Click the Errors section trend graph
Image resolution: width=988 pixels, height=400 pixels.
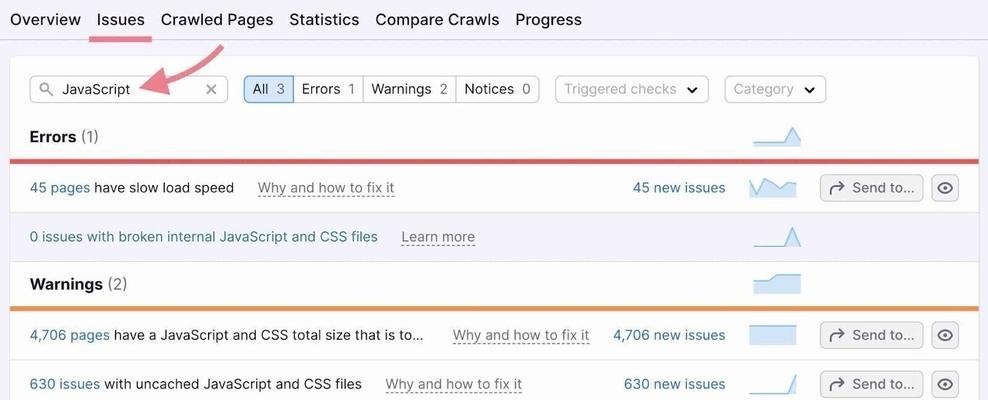(777, 137)
